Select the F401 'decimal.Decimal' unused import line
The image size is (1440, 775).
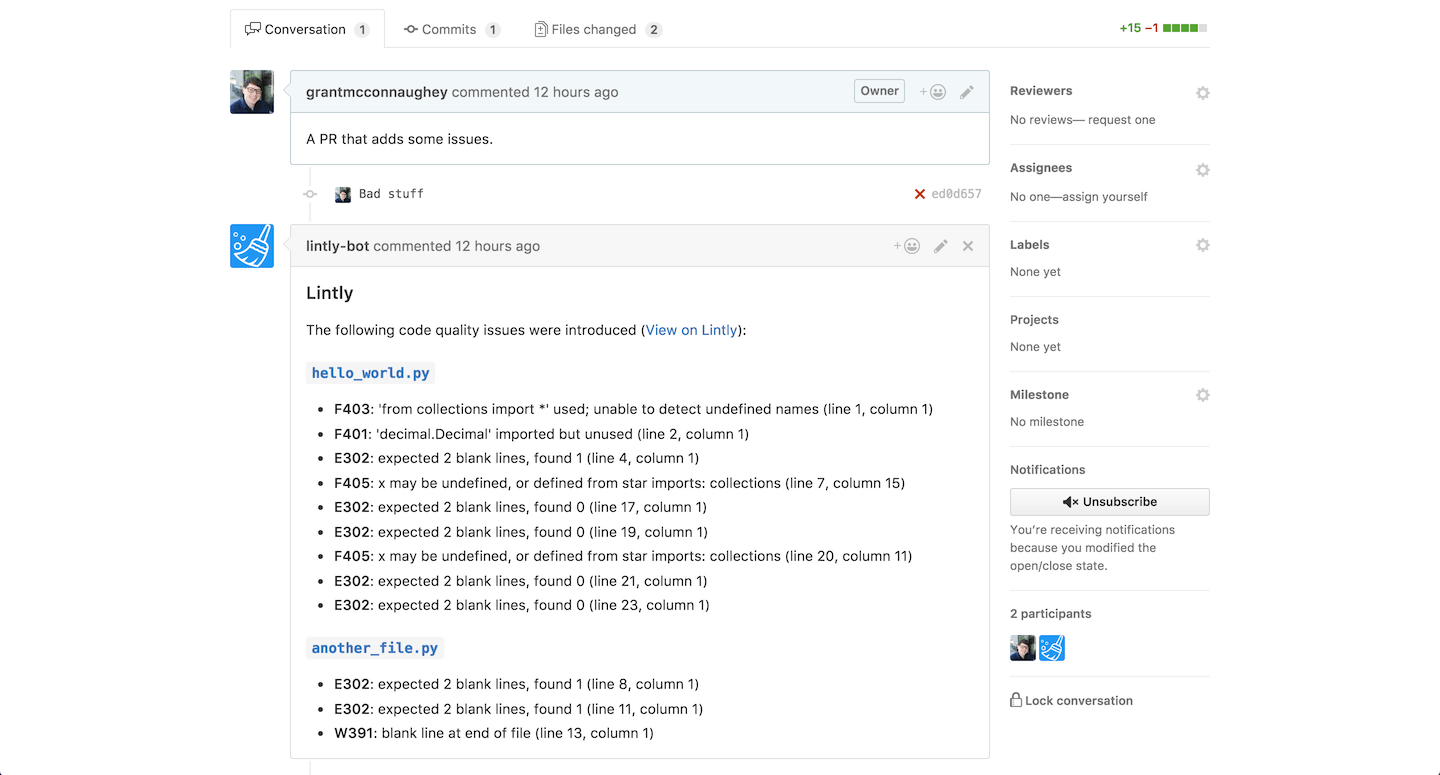pyautogui.click(x=541, y=434)
